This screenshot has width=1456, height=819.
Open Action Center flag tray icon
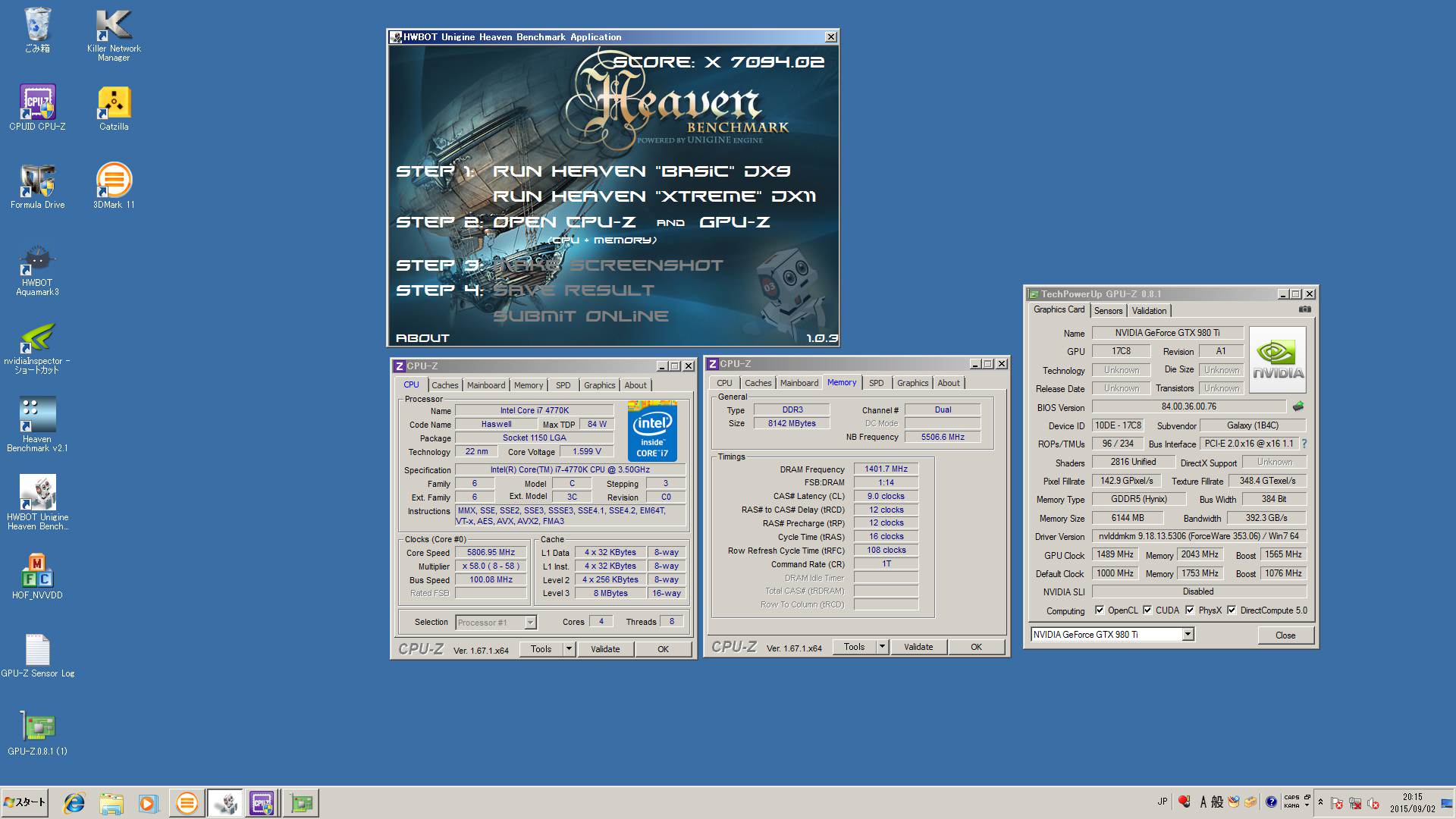click(x=1337, y=804)
